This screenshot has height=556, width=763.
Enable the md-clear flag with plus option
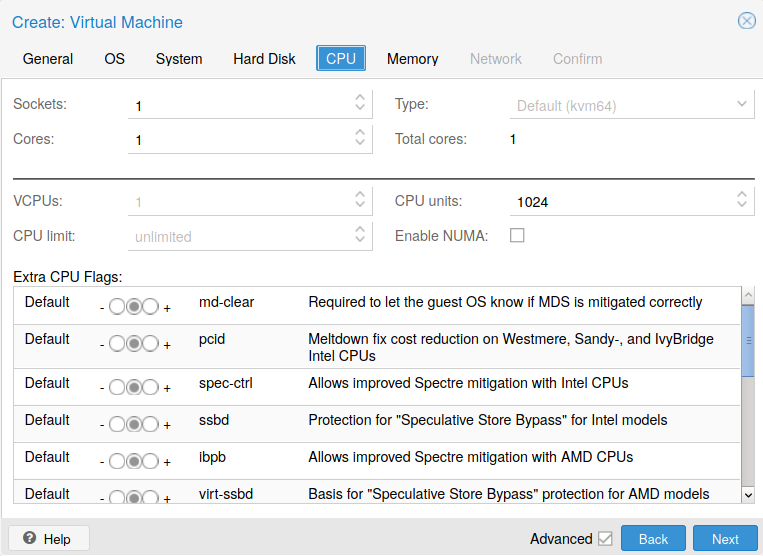tap(150, 308)
